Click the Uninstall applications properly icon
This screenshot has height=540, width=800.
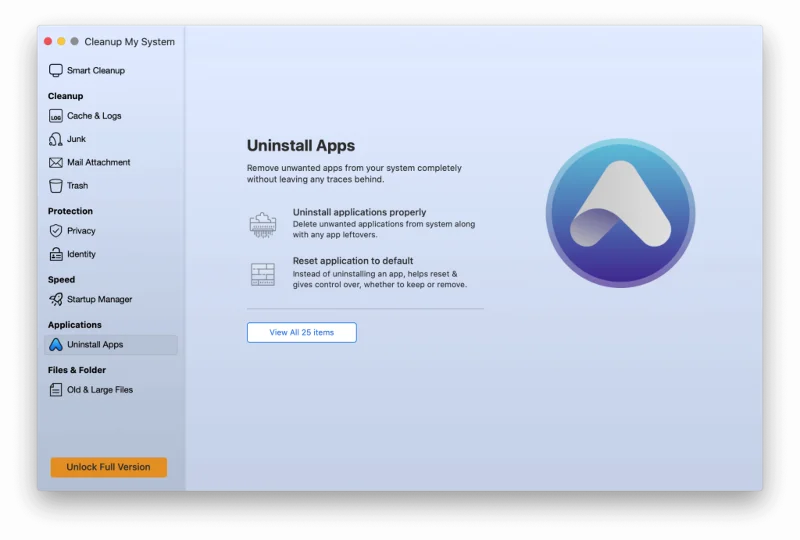click(x=262, y=224)
